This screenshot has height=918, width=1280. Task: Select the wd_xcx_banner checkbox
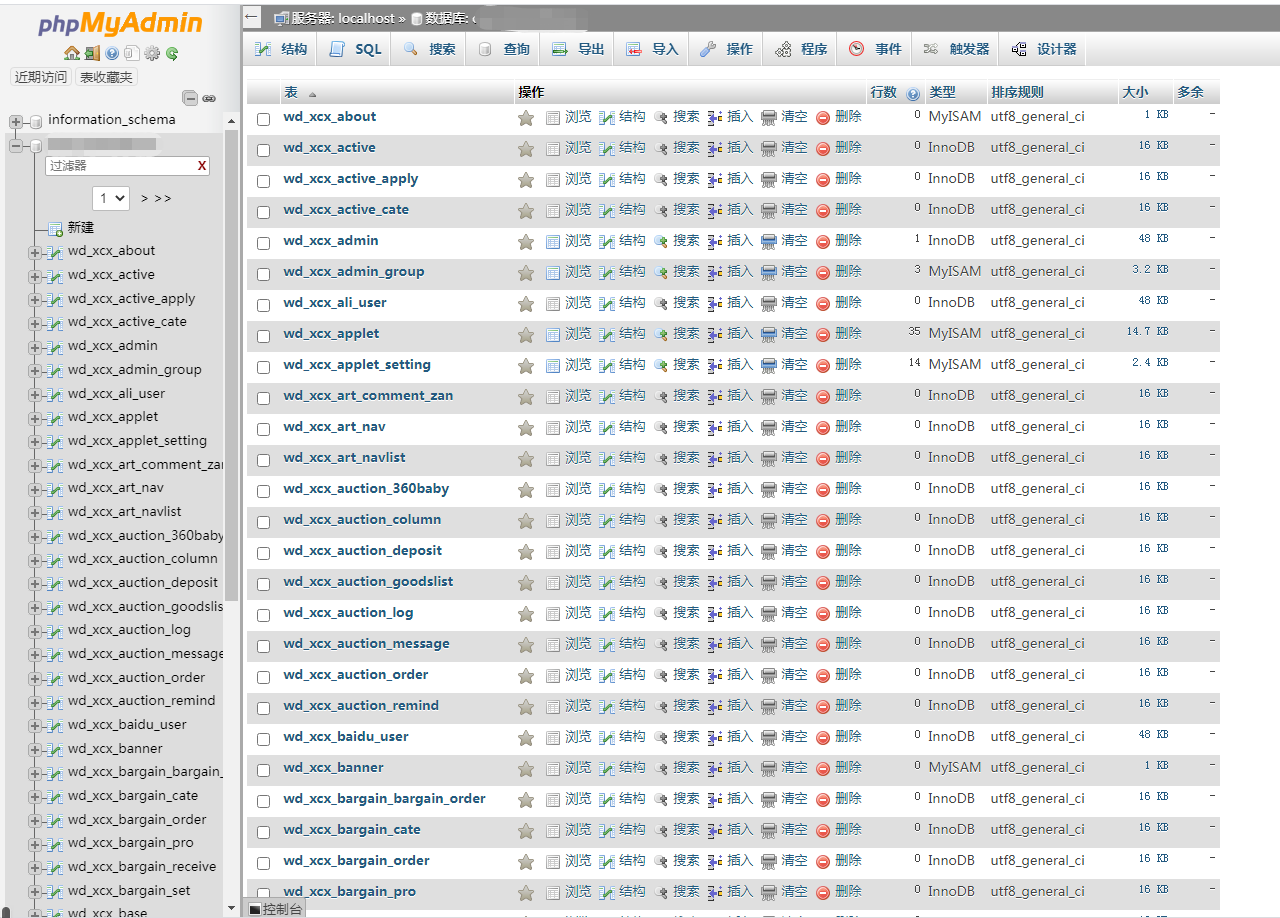point(264,770)
